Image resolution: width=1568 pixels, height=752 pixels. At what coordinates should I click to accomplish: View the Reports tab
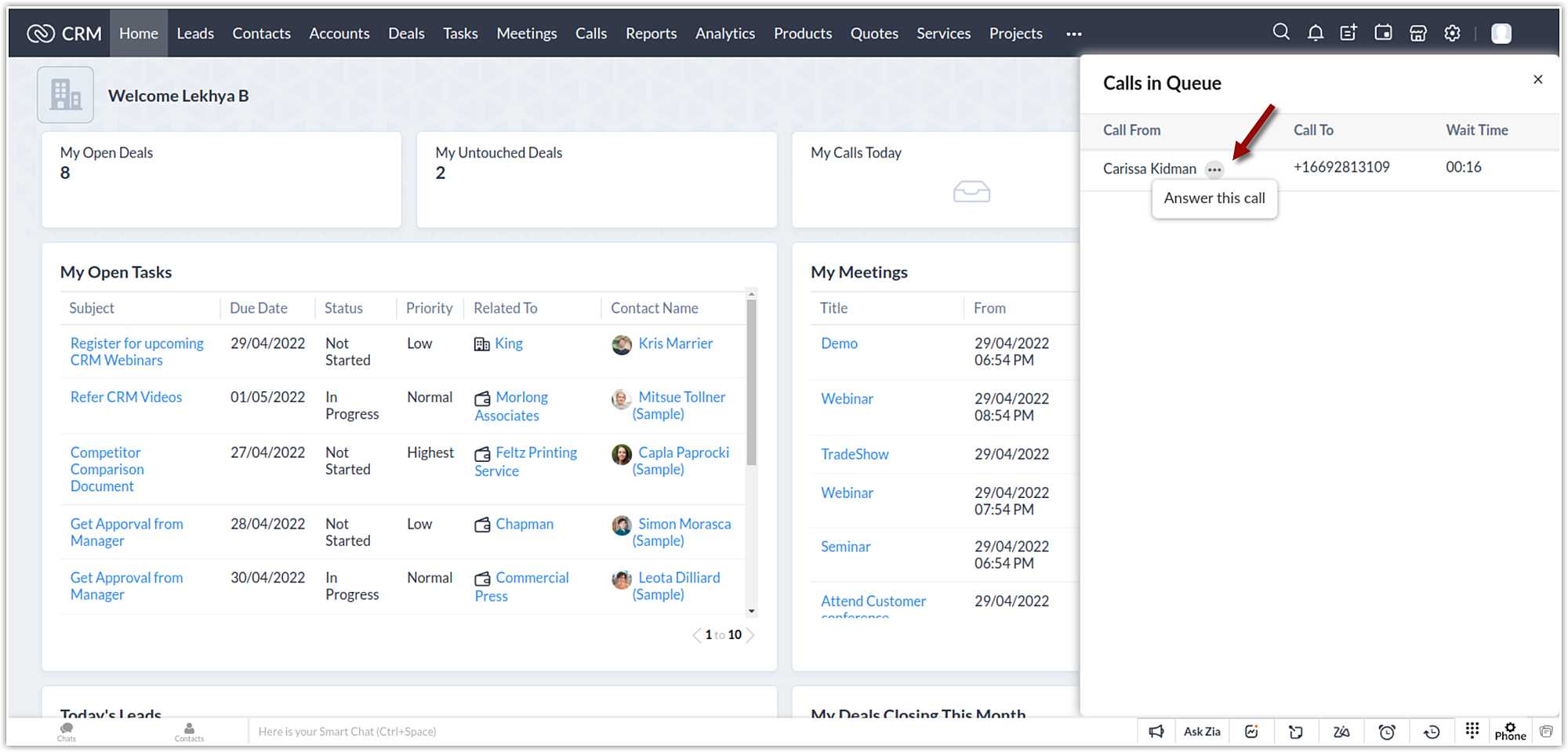[651, 34]
